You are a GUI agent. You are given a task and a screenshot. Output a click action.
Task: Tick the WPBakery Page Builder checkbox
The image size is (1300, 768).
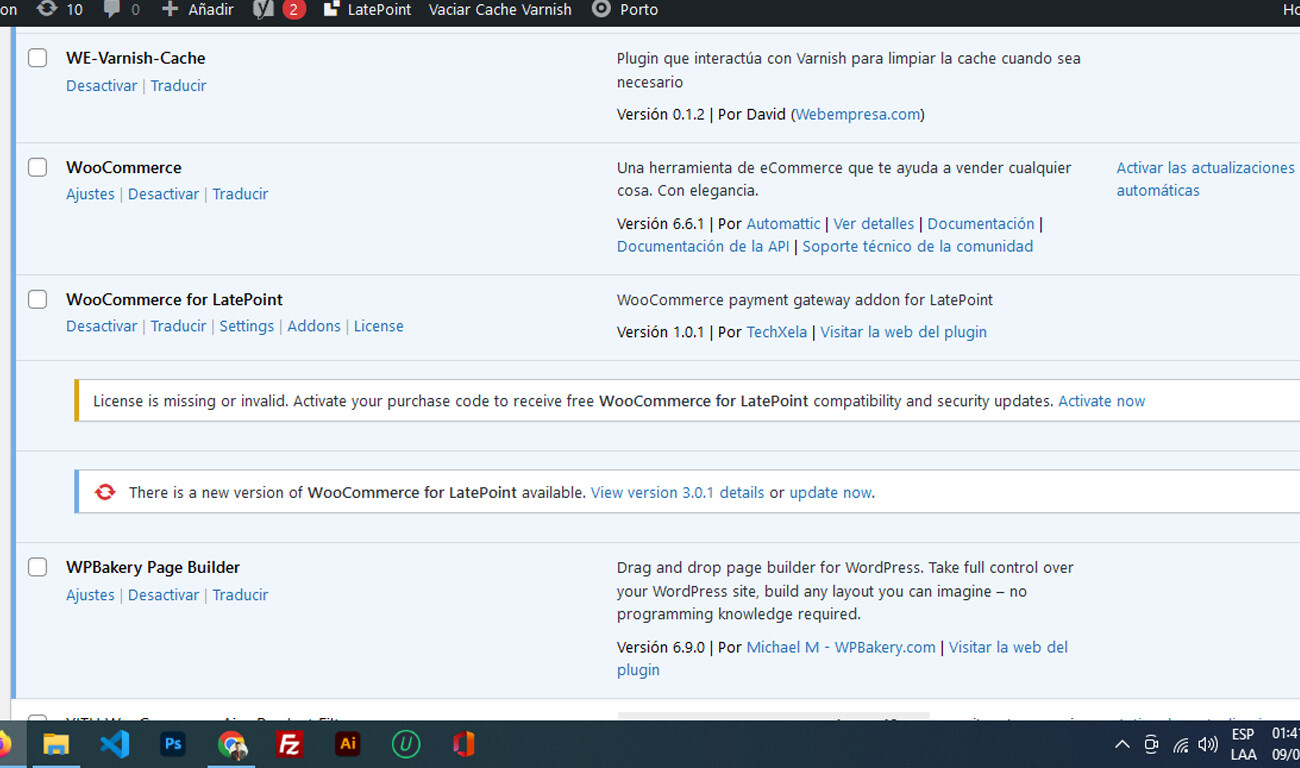pyautogui.click(x=37, y=567)
